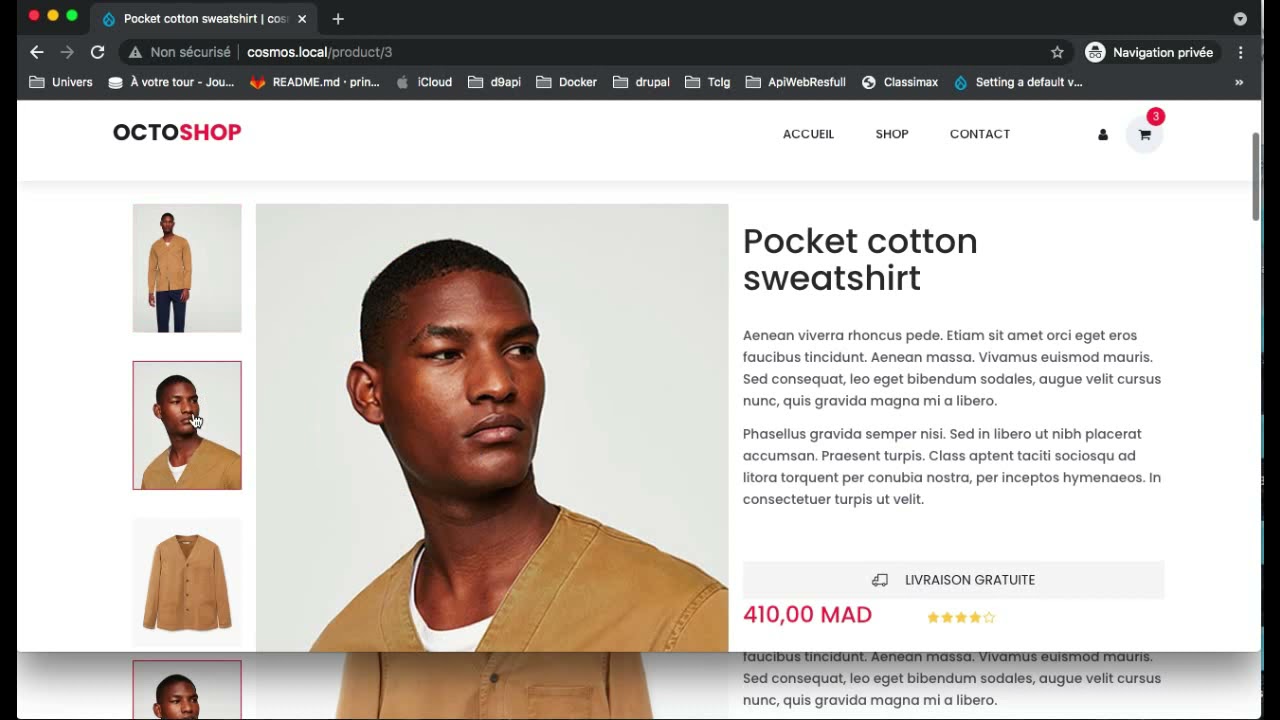
Task: Click the address bar URL cosmos.local/product/3
Action: 319,52
